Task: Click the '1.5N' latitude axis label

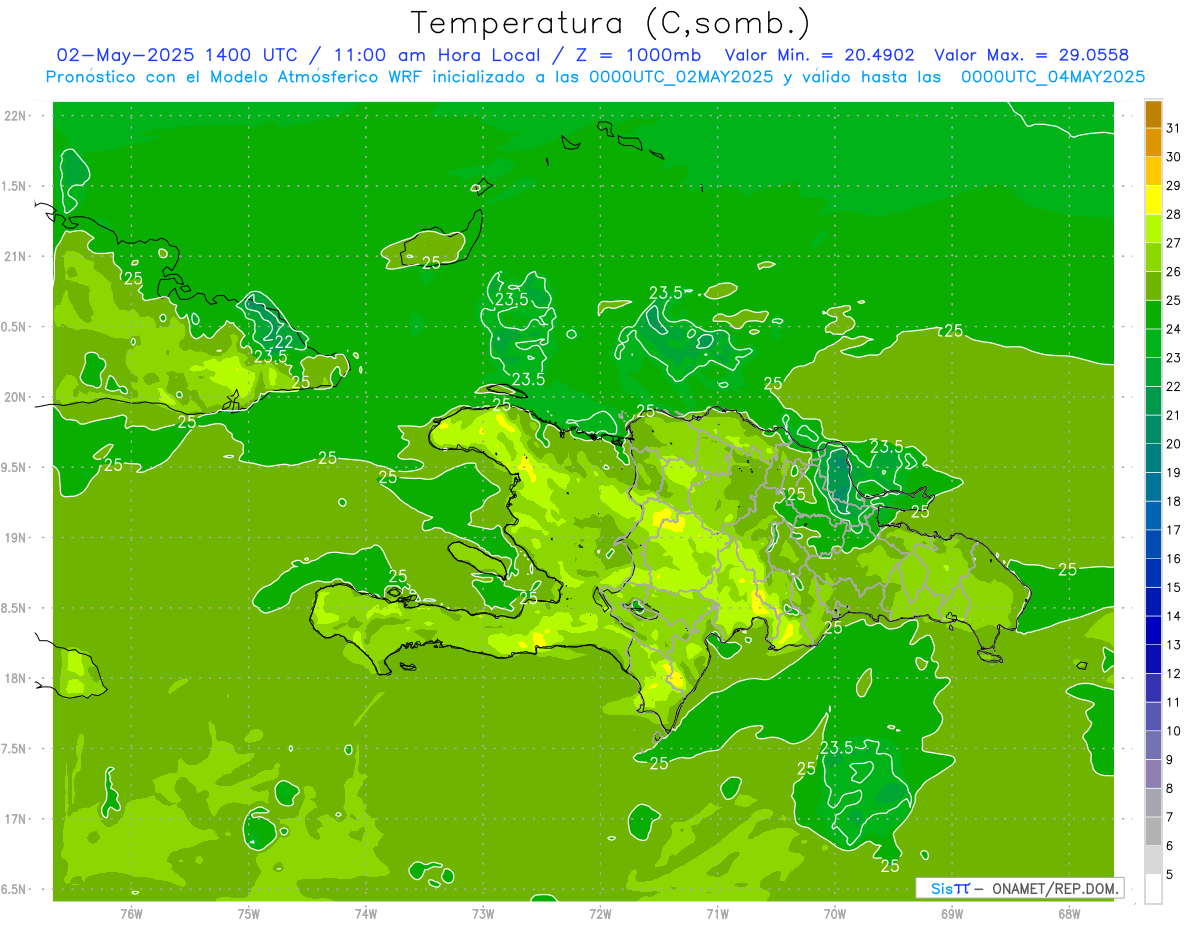Action: 15,186
